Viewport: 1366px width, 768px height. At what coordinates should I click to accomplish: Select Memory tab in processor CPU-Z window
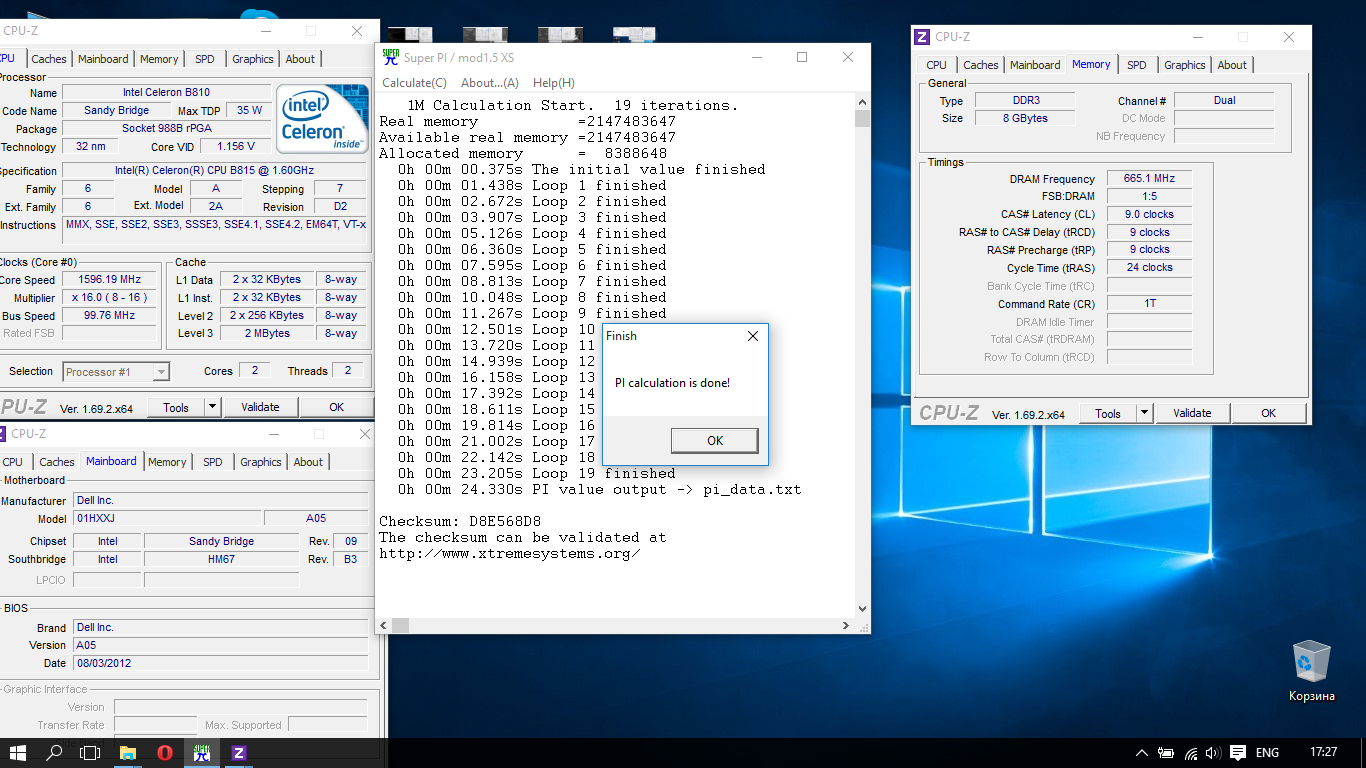click(159, 59)
